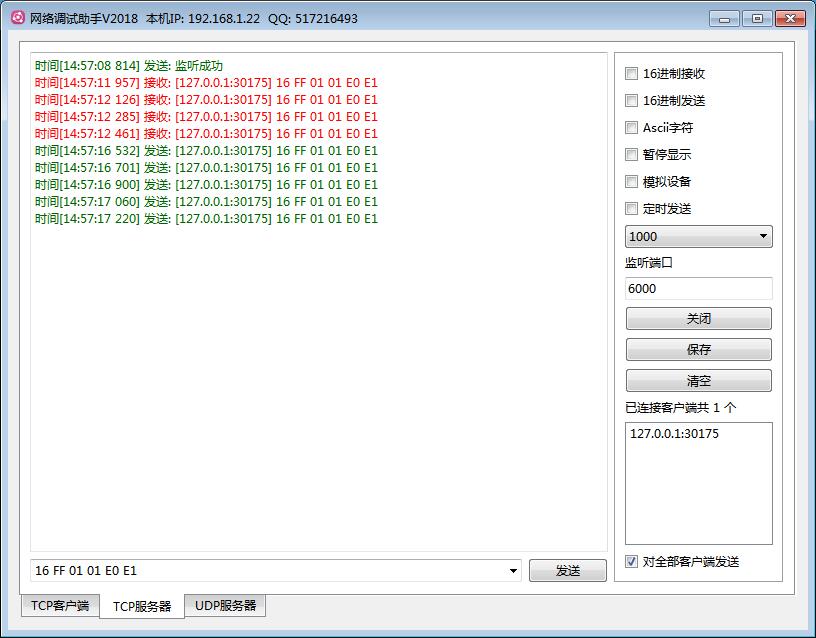Enable the 模拟设备 checkbox
This screenshot has width=816, height=638.
coord(631,181)
